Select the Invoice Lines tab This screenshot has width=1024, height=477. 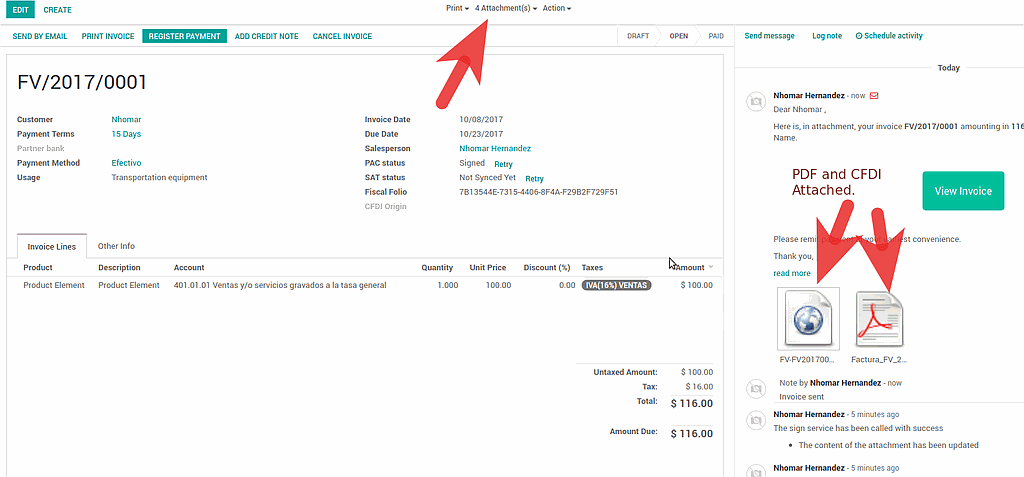pyautogui.click(x=52, y=246)
